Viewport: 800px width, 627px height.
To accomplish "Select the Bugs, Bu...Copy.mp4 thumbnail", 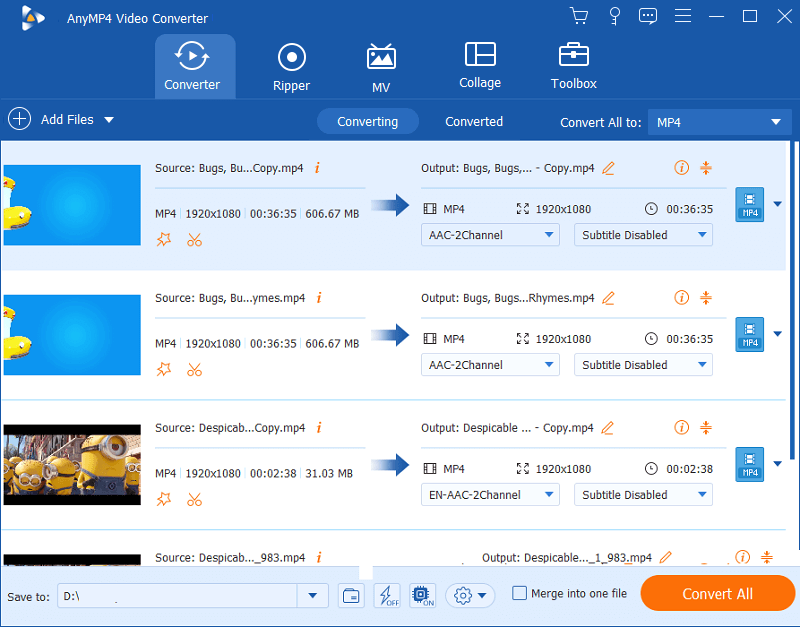I will [x=72, y=205].
